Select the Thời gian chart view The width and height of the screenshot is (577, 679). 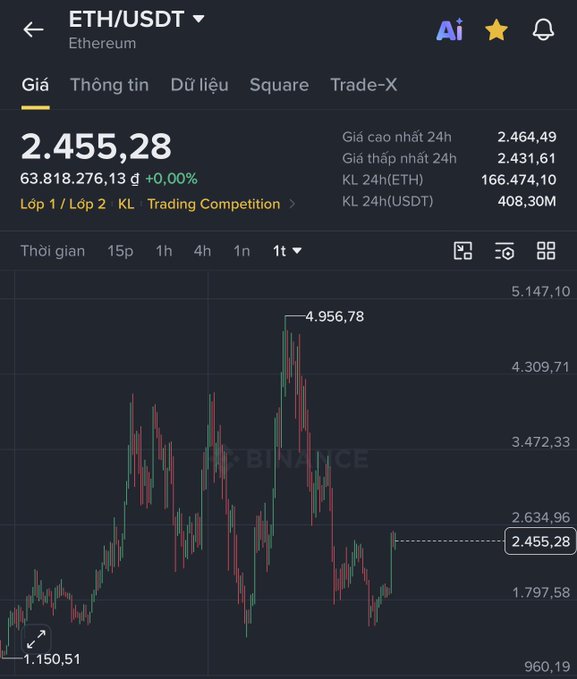click(53, 251)
